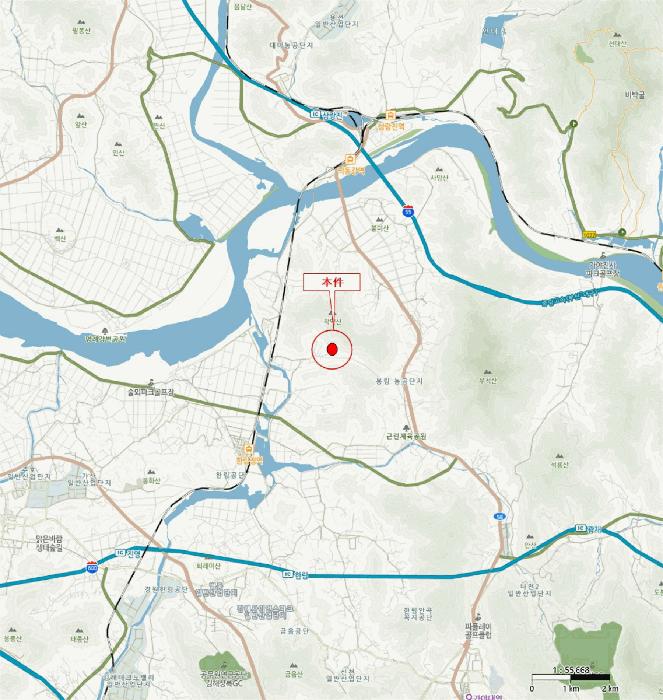Select the yellow route shield near river
The image size is (663, 700).
point(589,234)
